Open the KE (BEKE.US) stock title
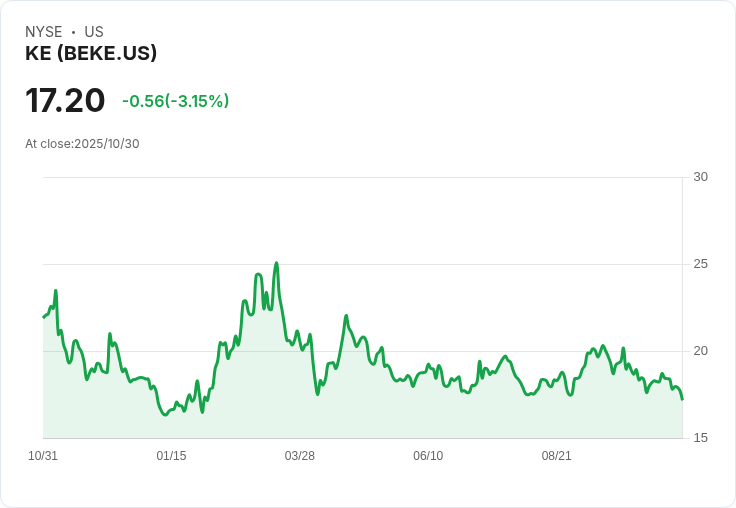Screen dimensions: 736x508 91,54
